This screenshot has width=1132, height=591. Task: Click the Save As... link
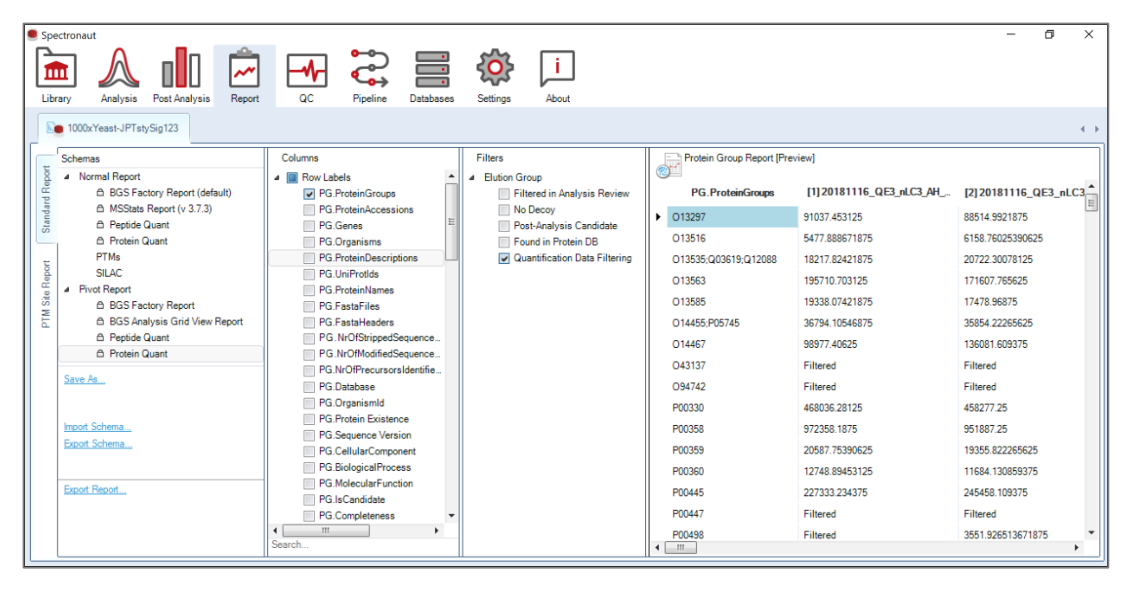(x=84, y=380)
